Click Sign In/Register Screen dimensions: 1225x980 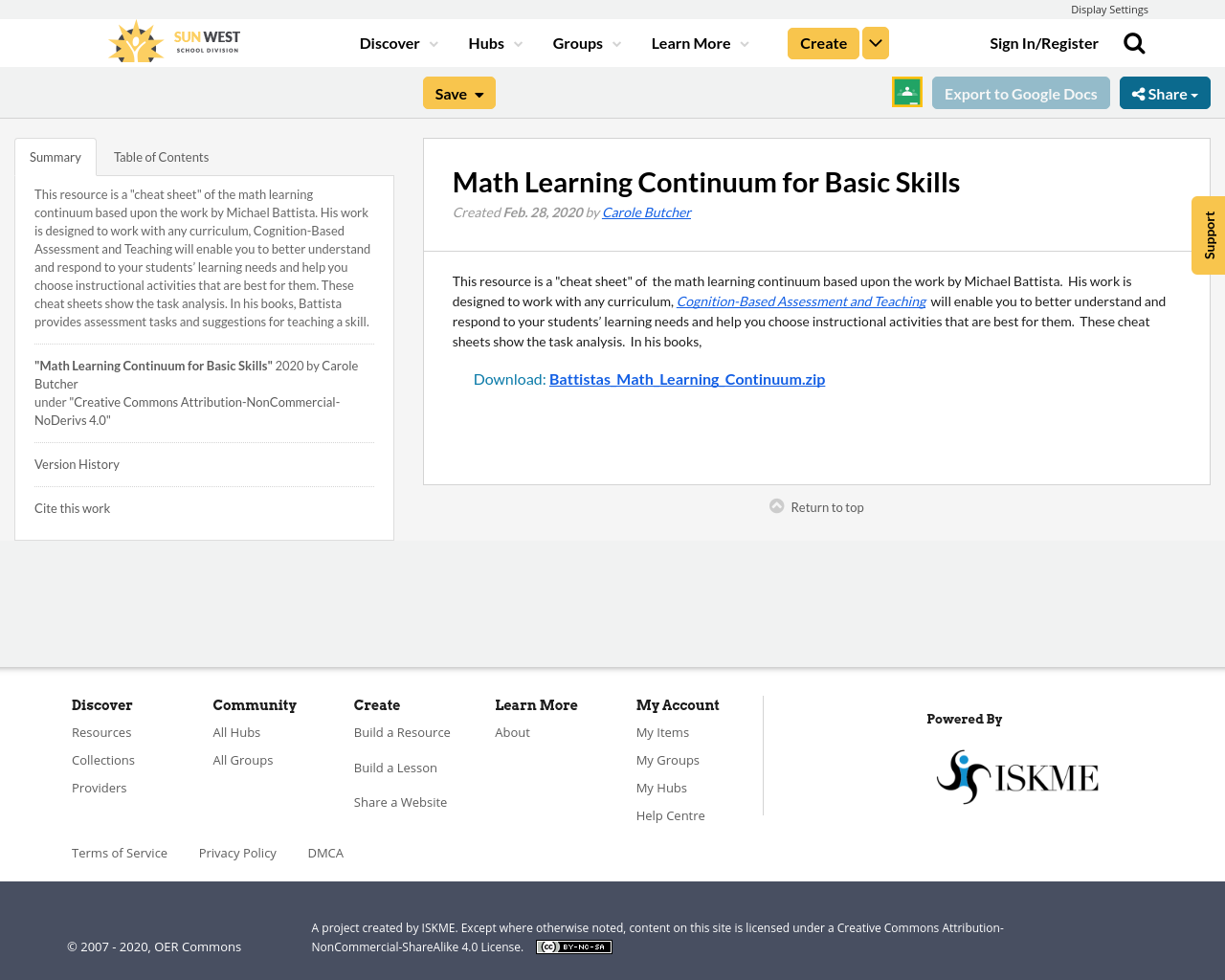click(x=1043, y=41)
